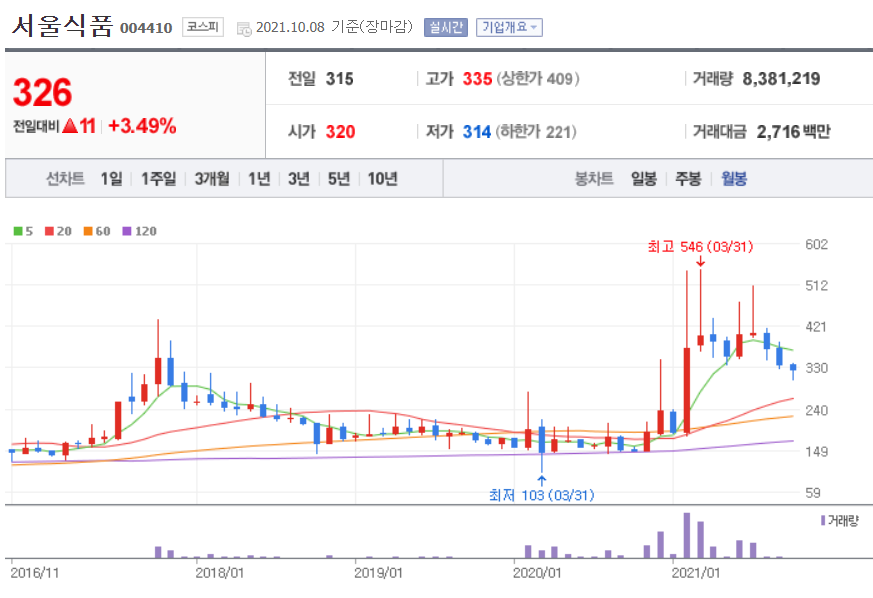Click the stock code 004410
Viewport: 873px width, 598px height.
click(x=146, y=28)
